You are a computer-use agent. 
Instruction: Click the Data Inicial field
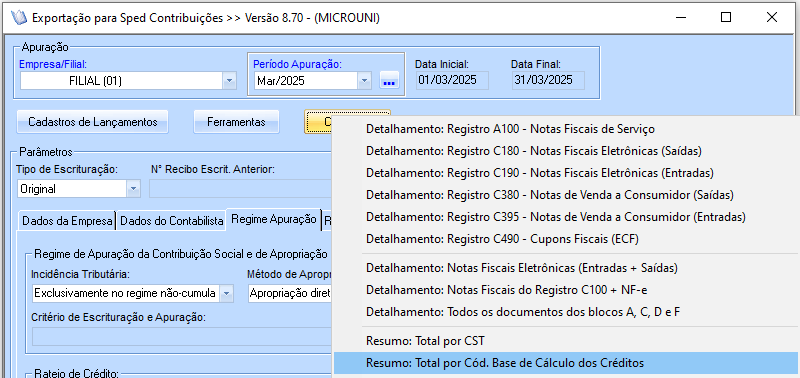452,81
